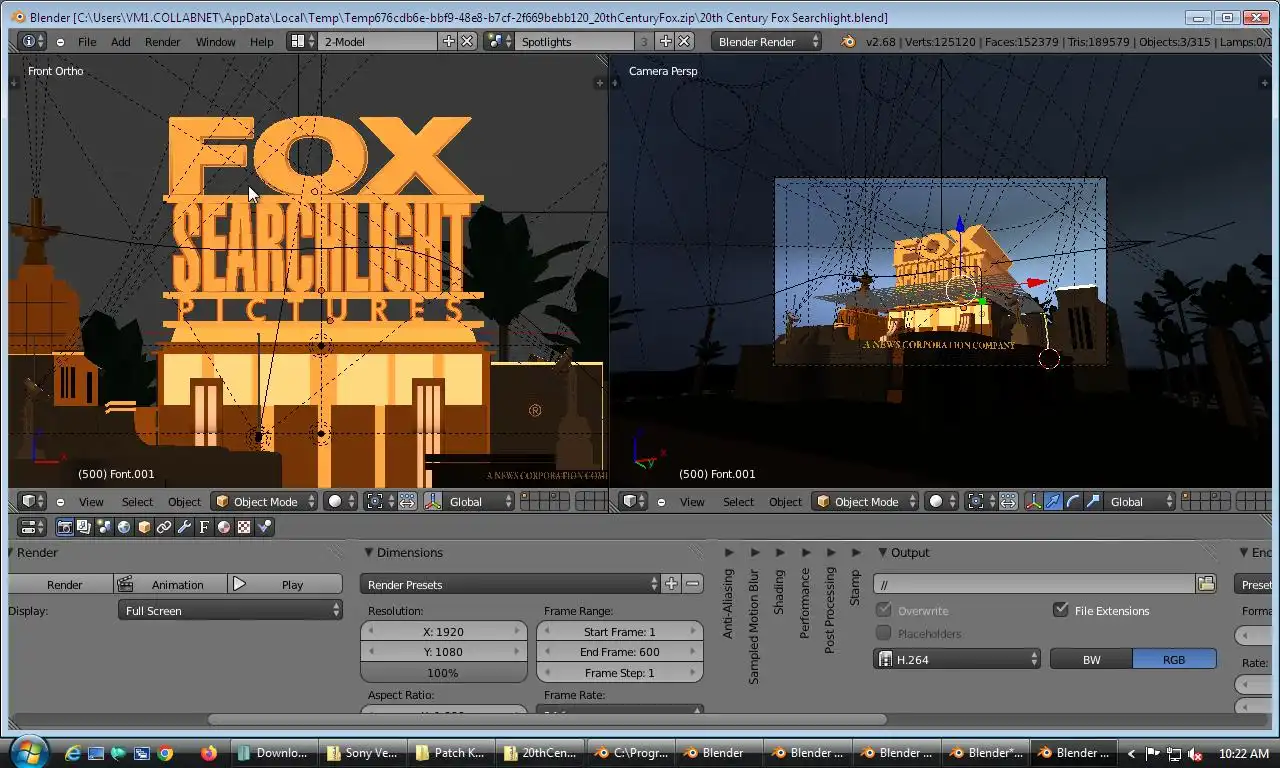1280x768 pixels.
Task: Click the Blender logo in info header
Action: (x=849, y=41)
